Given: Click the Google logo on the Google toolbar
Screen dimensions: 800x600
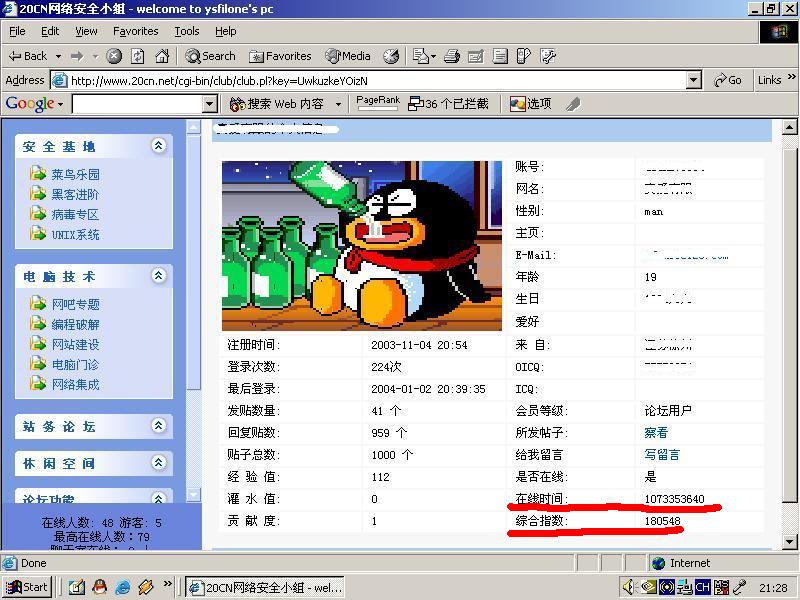Looking at the screenshot, I should point(30,104).
